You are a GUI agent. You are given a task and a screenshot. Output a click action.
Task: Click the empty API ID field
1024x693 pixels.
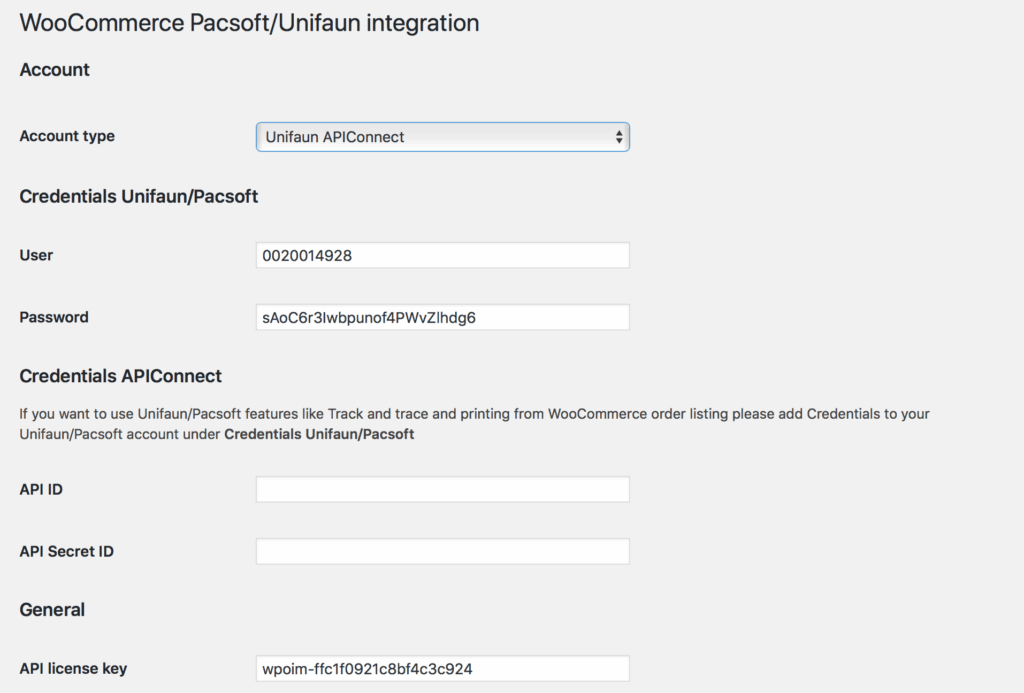442,489
